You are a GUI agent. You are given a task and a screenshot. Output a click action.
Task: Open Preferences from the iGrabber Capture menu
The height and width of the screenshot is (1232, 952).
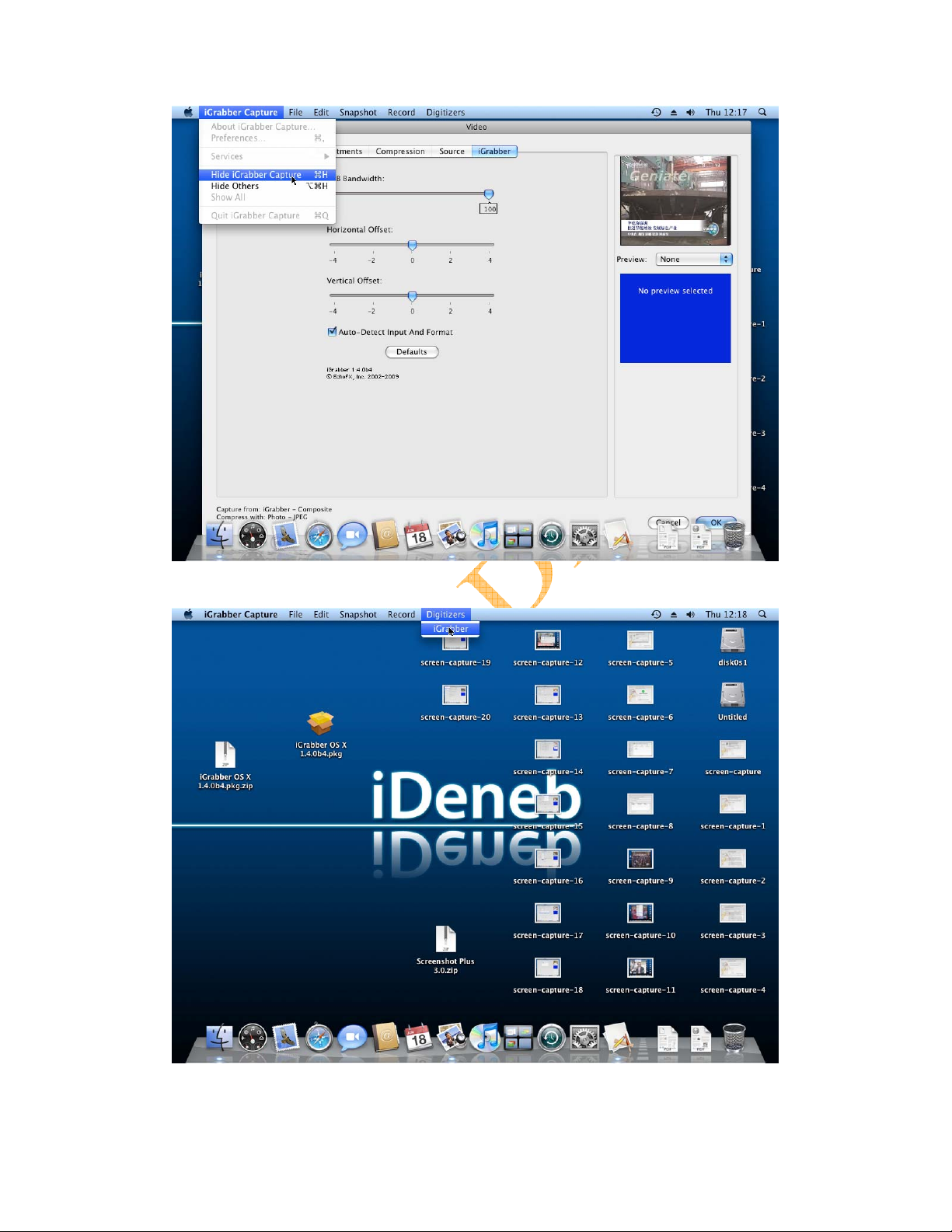tap(267, 138)
